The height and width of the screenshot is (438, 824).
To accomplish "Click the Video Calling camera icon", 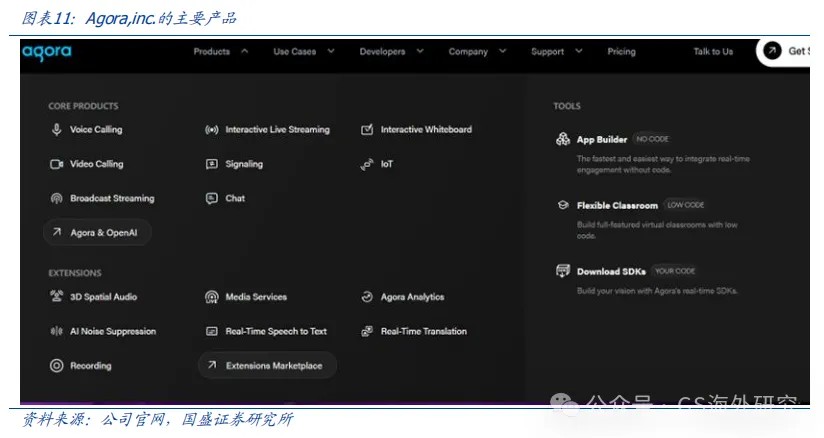I will pyautogui.click(x=56, y=164).
